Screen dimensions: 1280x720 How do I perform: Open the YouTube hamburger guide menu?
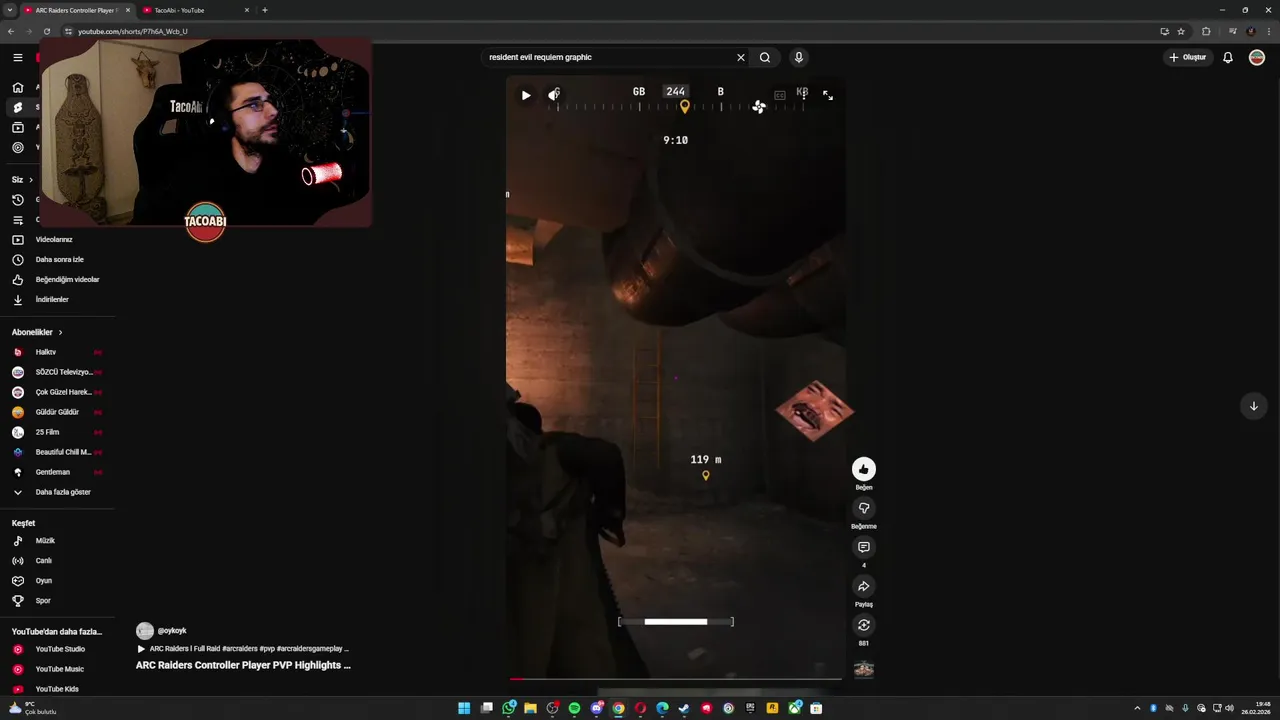pos(17,57)
